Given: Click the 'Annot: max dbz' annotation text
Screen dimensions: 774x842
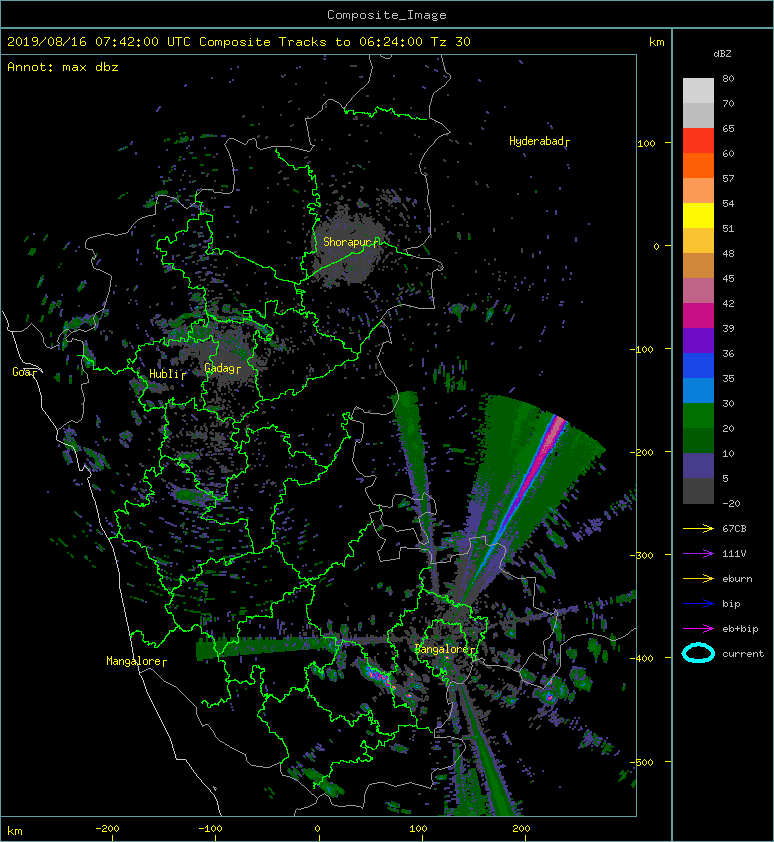Looking at the screenshot, I should (63, 67).
